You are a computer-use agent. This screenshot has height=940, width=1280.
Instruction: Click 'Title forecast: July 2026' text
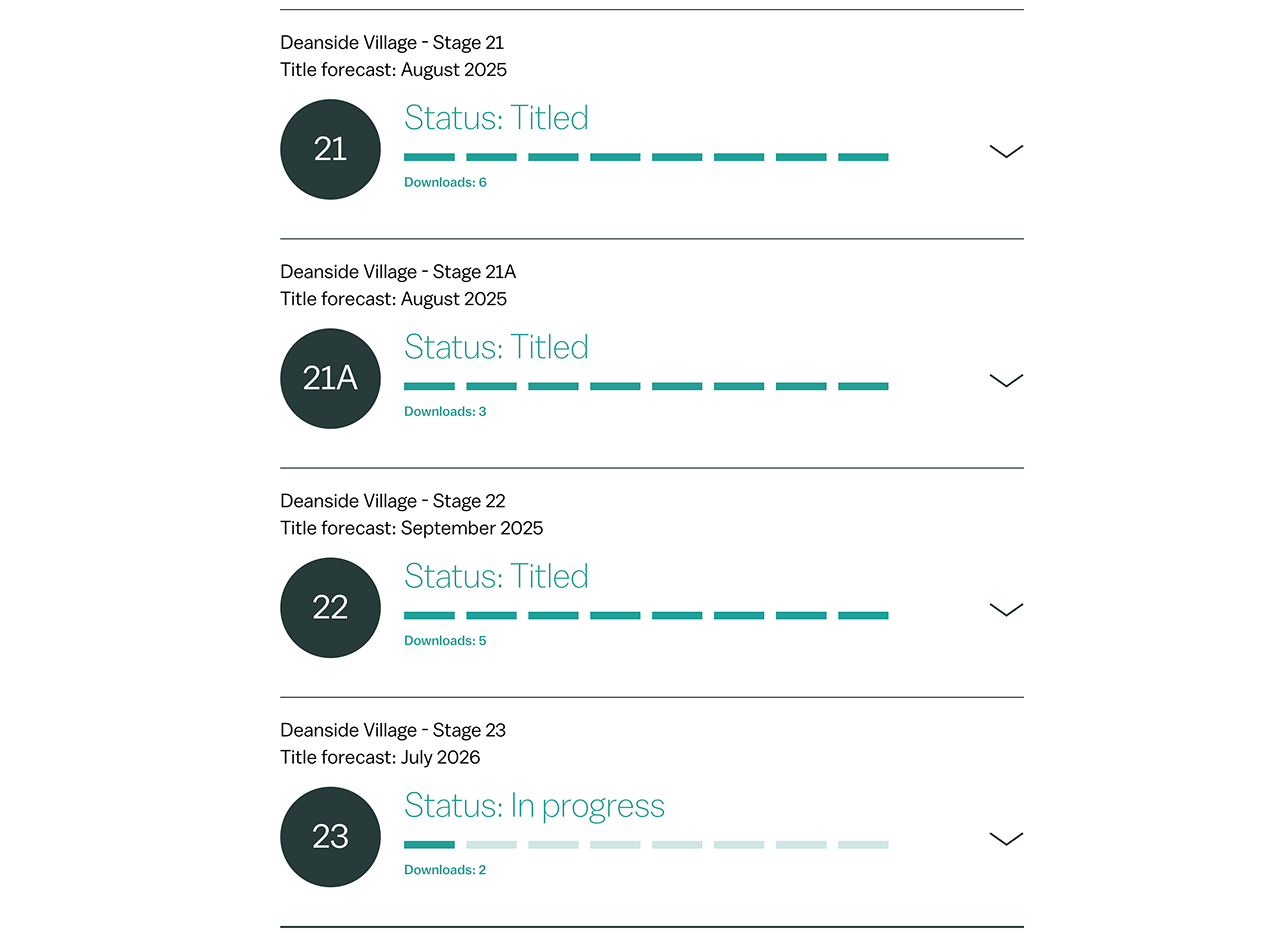pos(380,757)
